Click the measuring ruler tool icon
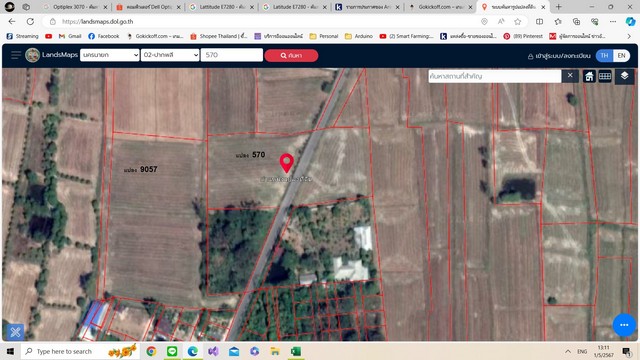The image size is (640, 360). pyautogui.click(x=605, y=76)
